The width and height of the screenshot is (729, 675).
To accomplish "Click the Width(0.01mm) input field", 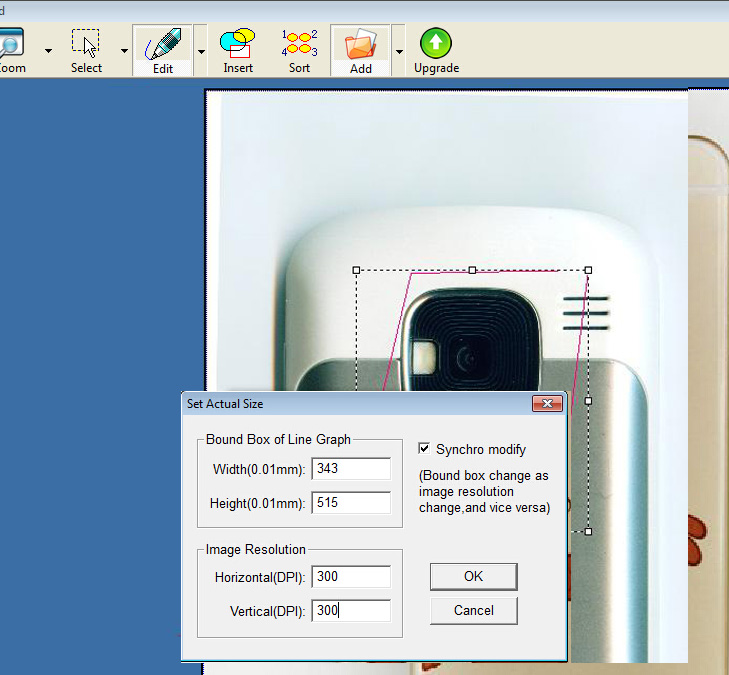I will (351, 469).
